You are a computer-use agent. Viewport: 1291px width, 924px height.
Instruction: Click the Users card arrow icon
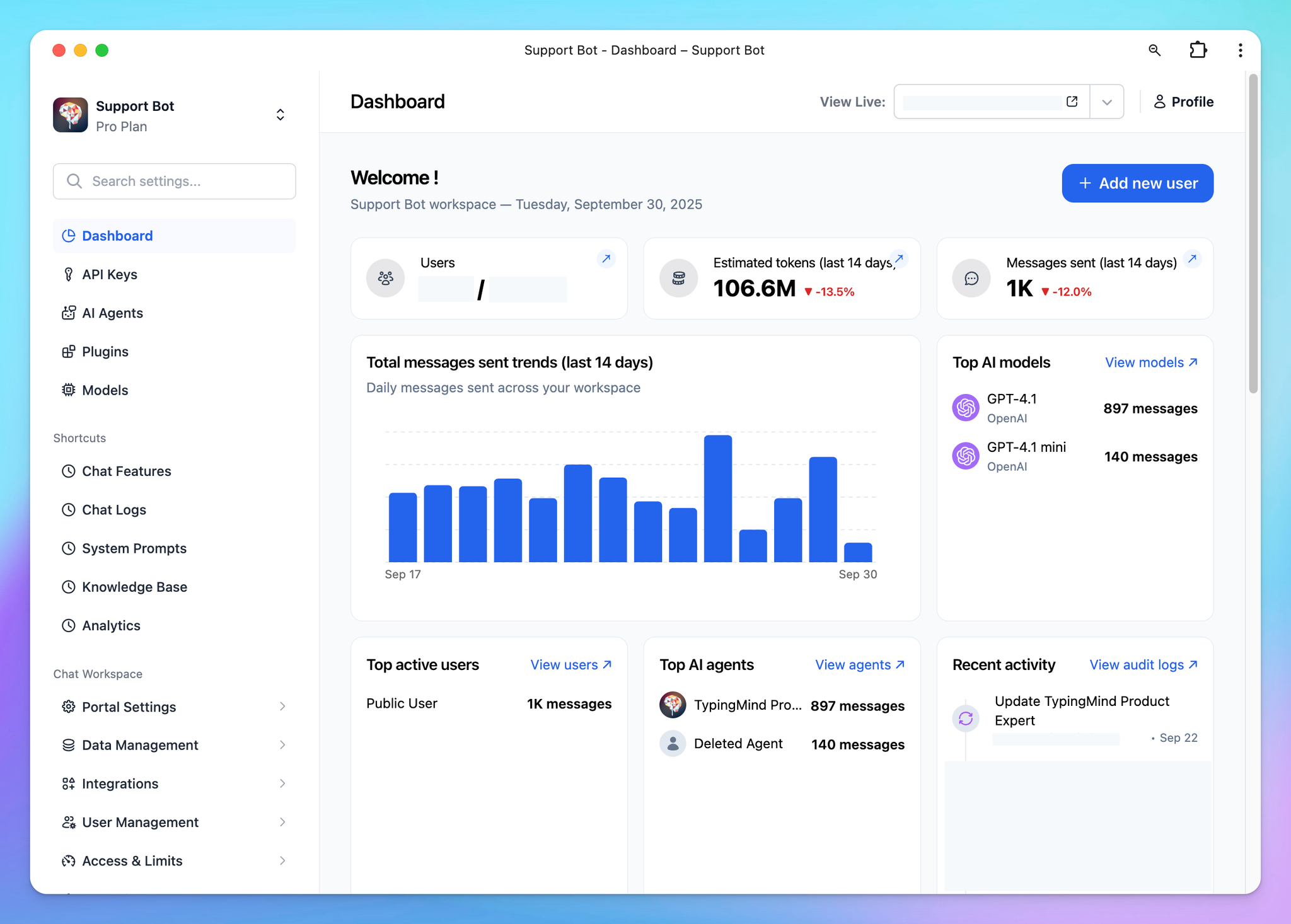pos(606,258)
